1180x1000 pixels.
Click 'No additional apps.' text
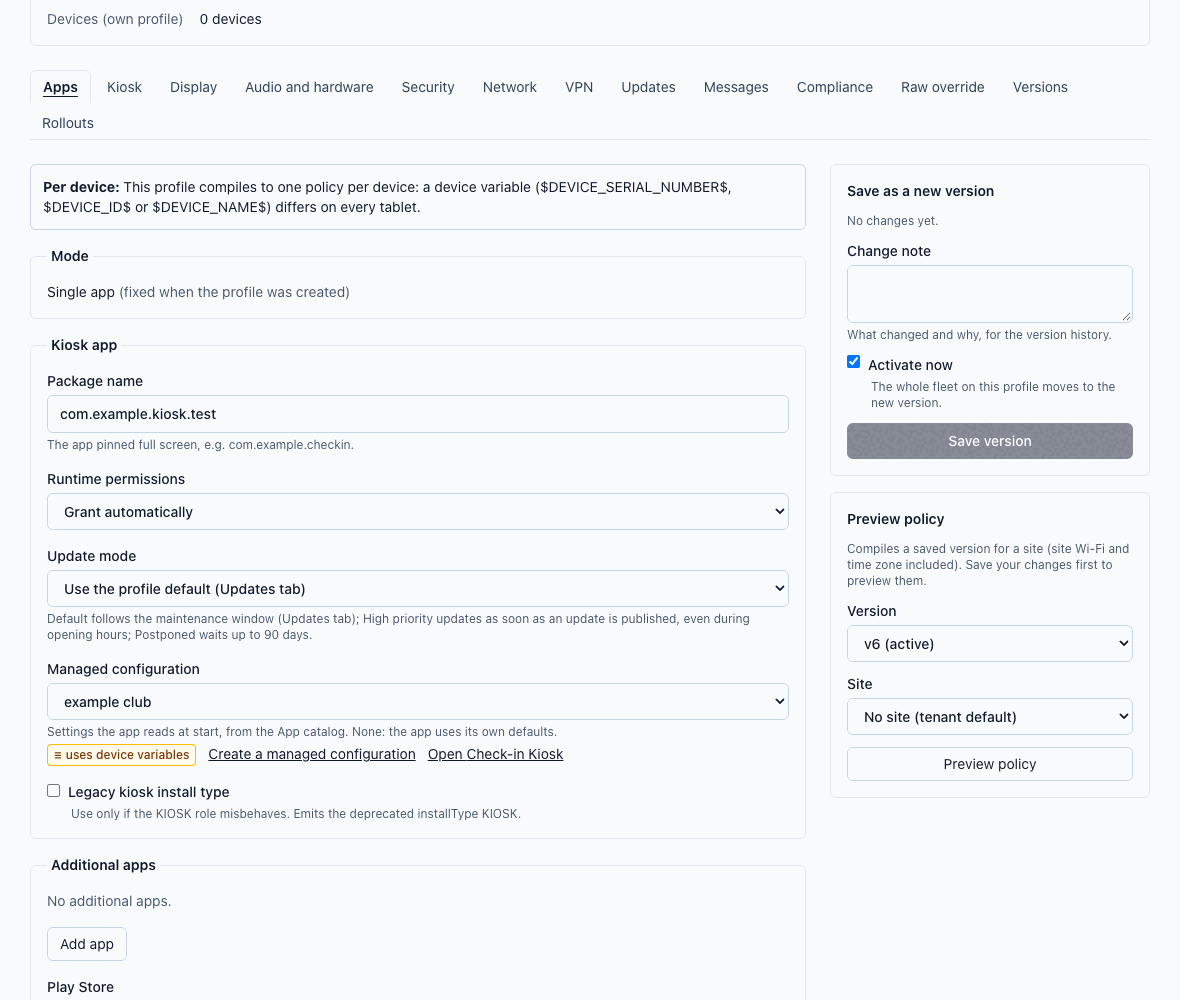(x=109, y=901)
